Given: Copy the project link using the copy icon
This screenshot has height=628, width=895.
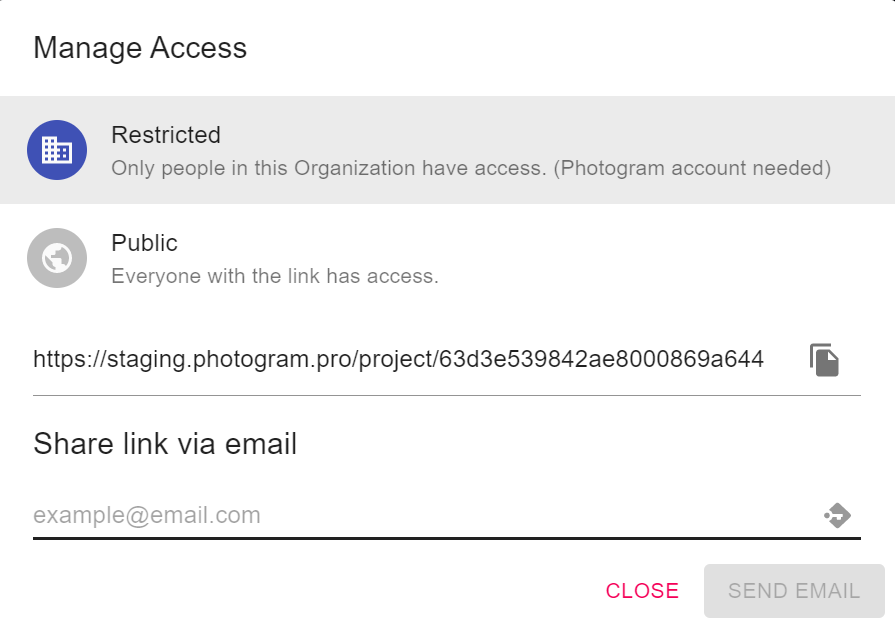Looking at the screenshot, I should click(824, 360).
